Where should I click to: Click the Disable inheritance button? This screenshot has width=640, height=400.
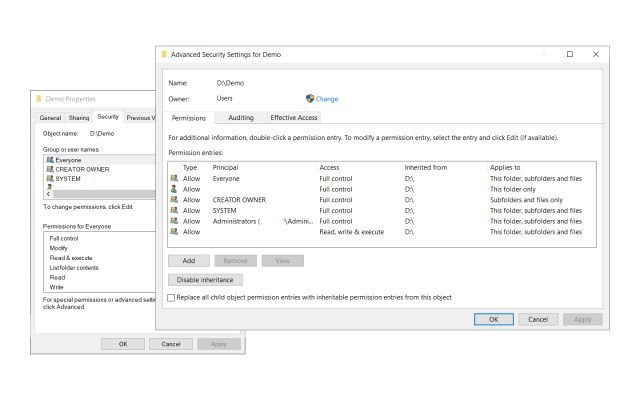205,280
